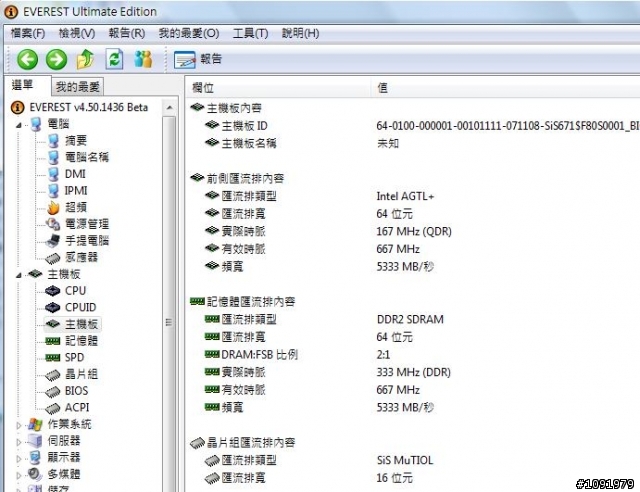
Task: Switch to the 我的最愛 tab
Action: pos(78,87)
